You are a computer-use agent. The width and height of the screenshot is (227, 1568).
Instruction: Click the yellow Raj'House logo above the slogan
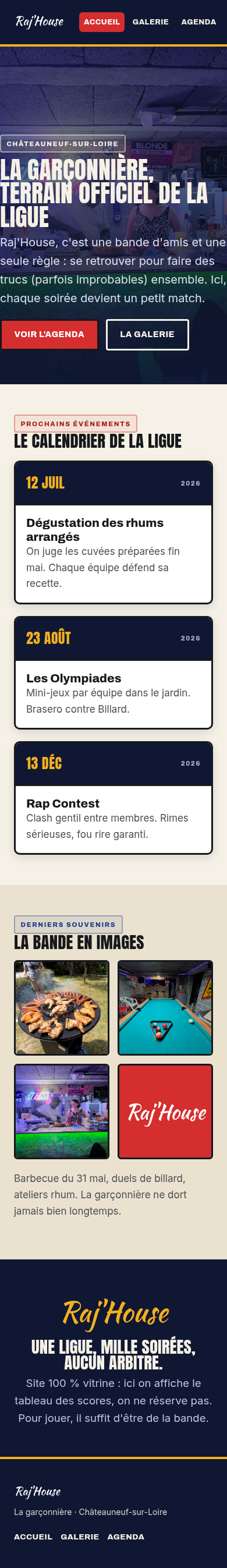point(116,1313)
